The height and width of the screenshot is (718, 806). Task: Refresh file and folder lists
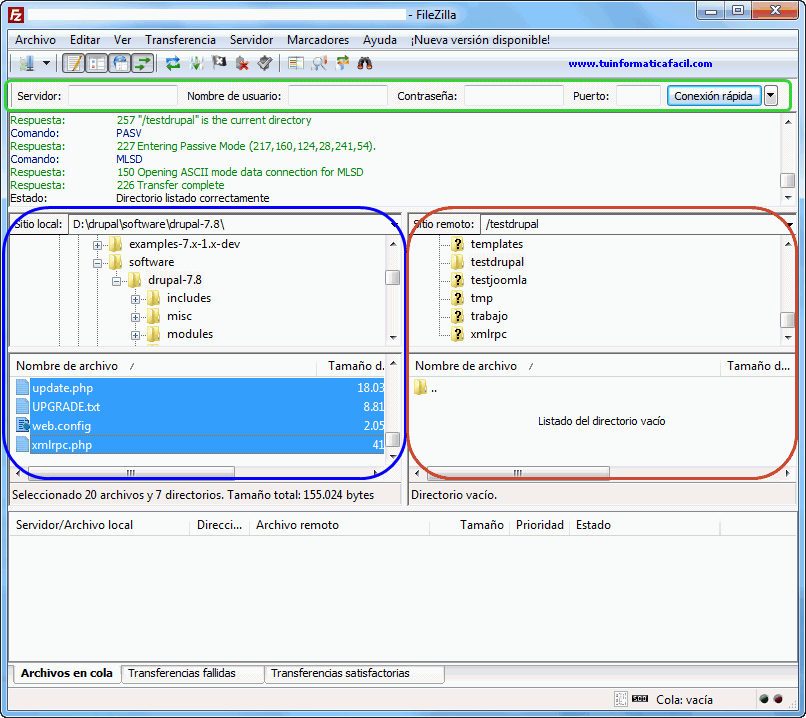pos(173,63)
